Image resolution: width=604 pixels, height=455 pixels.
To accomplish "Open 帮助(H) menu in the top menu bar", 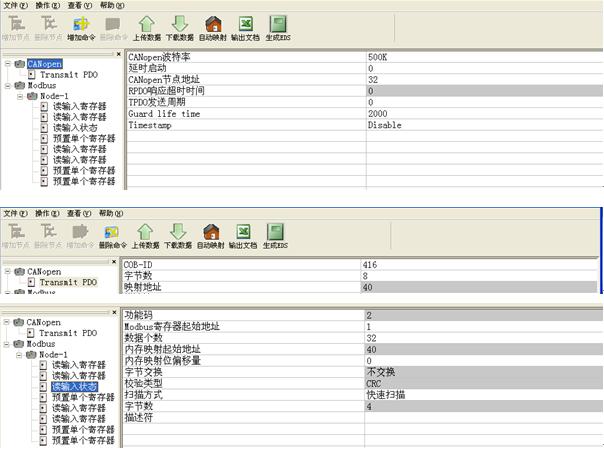I will tap(112, 5).
